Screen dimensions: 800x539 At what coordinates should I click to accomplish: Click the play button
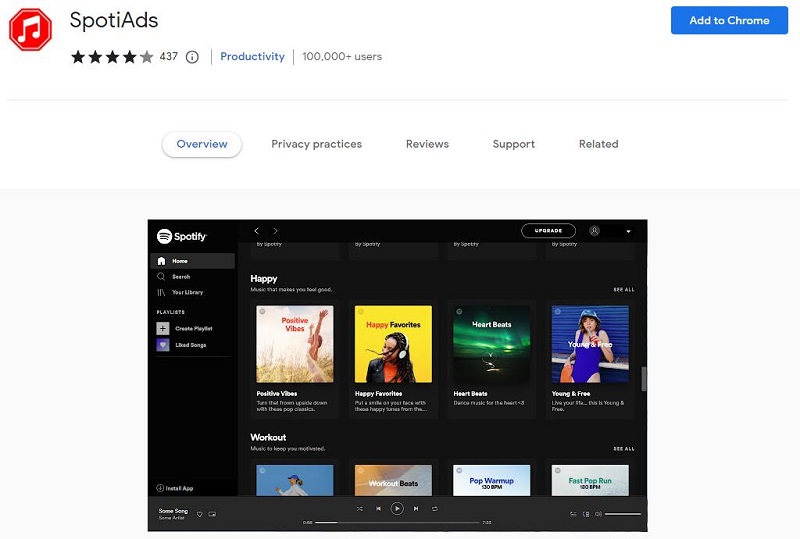(x=397, y=508)
